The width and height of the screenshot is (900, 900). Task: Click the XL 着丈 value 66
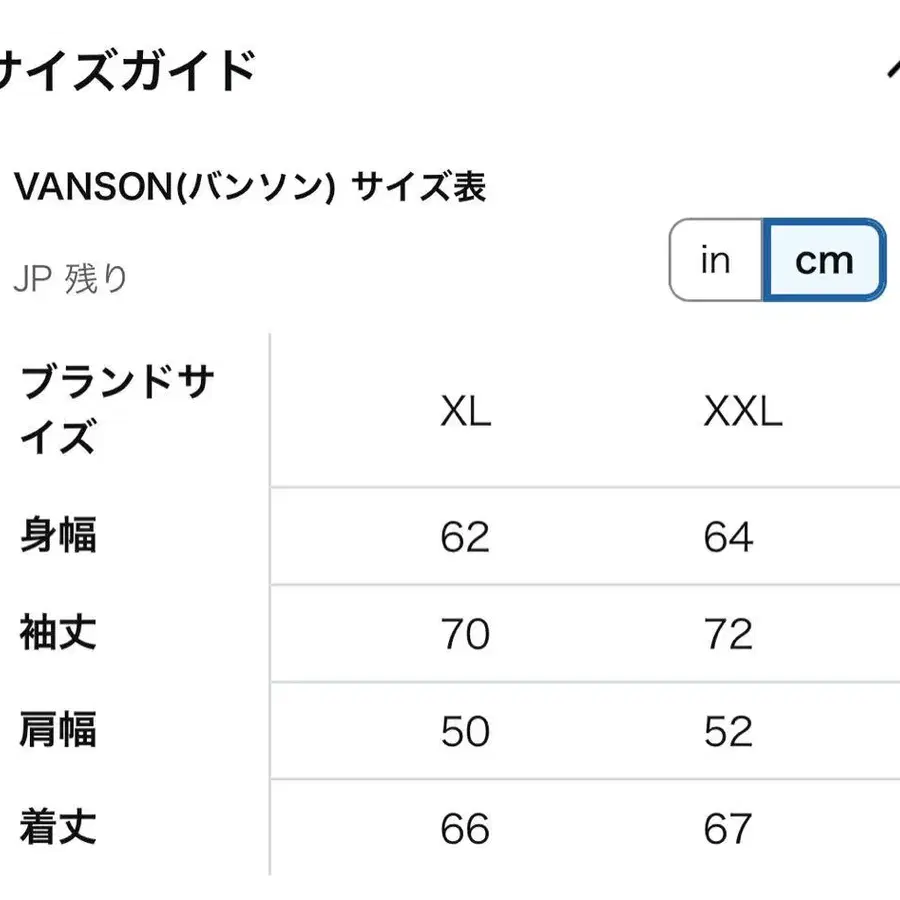click(465, 829)
